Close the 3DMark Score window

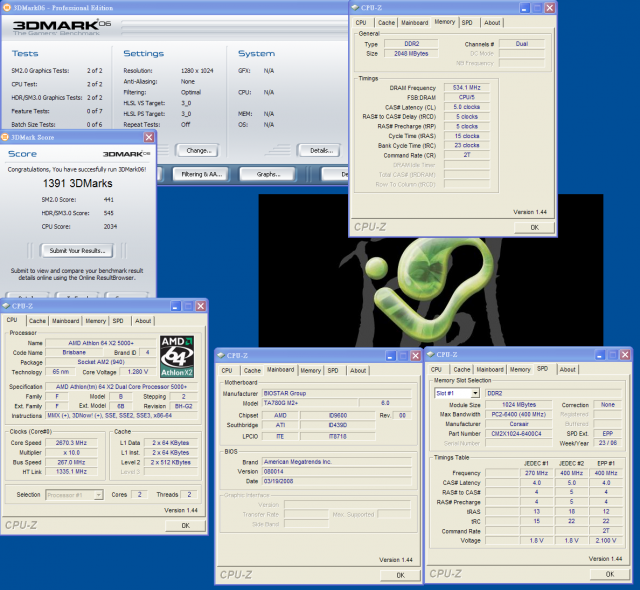tap(149, 137)
